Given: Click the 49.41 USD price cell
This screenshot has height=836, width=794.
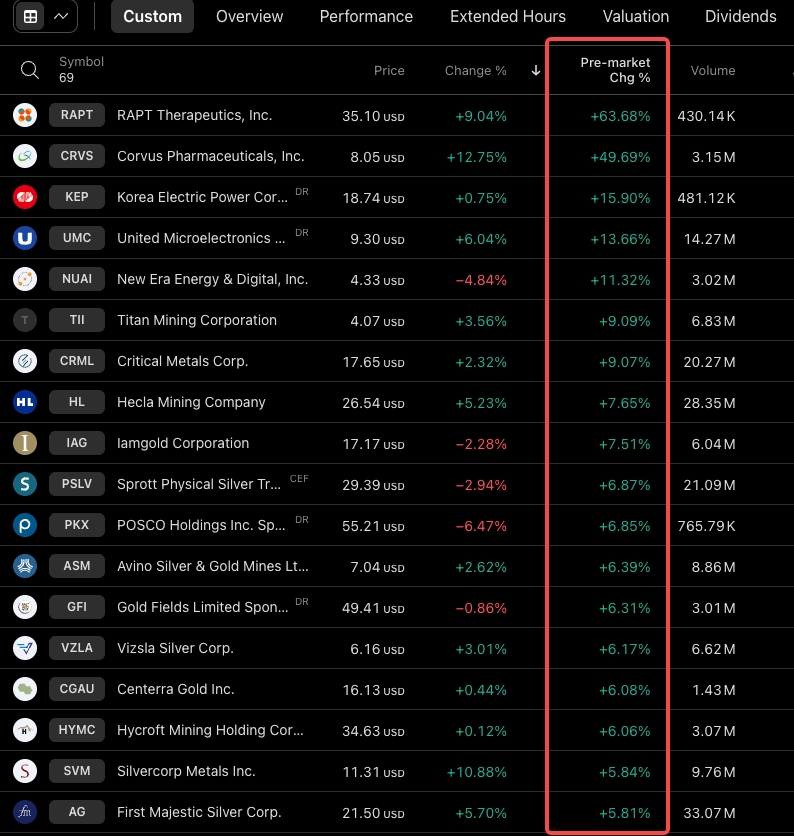Looking at the screenshot, I should click(373, 608).
